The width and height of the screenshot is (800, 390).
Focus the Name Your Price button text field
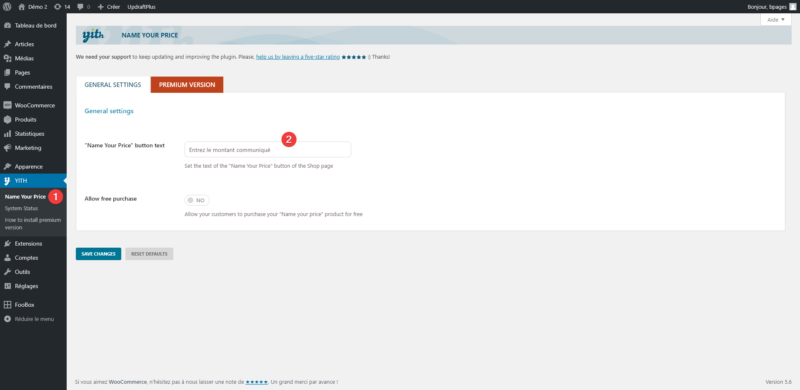point(268,150)
